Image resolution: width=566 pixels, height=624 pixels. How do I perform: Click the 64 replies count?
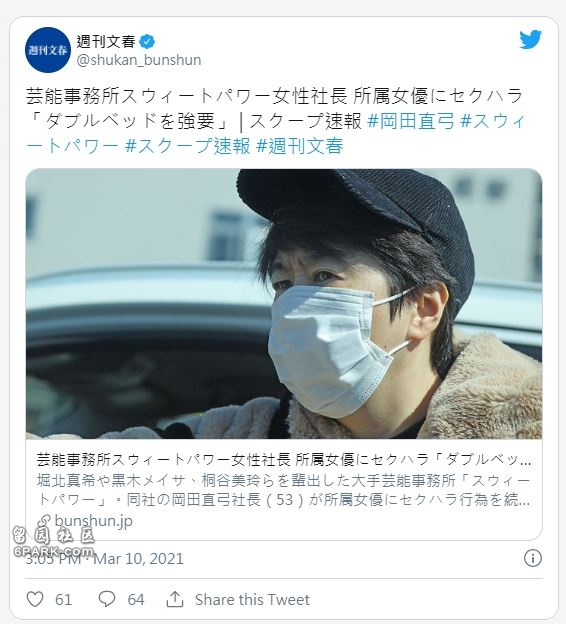coord(136,599)
